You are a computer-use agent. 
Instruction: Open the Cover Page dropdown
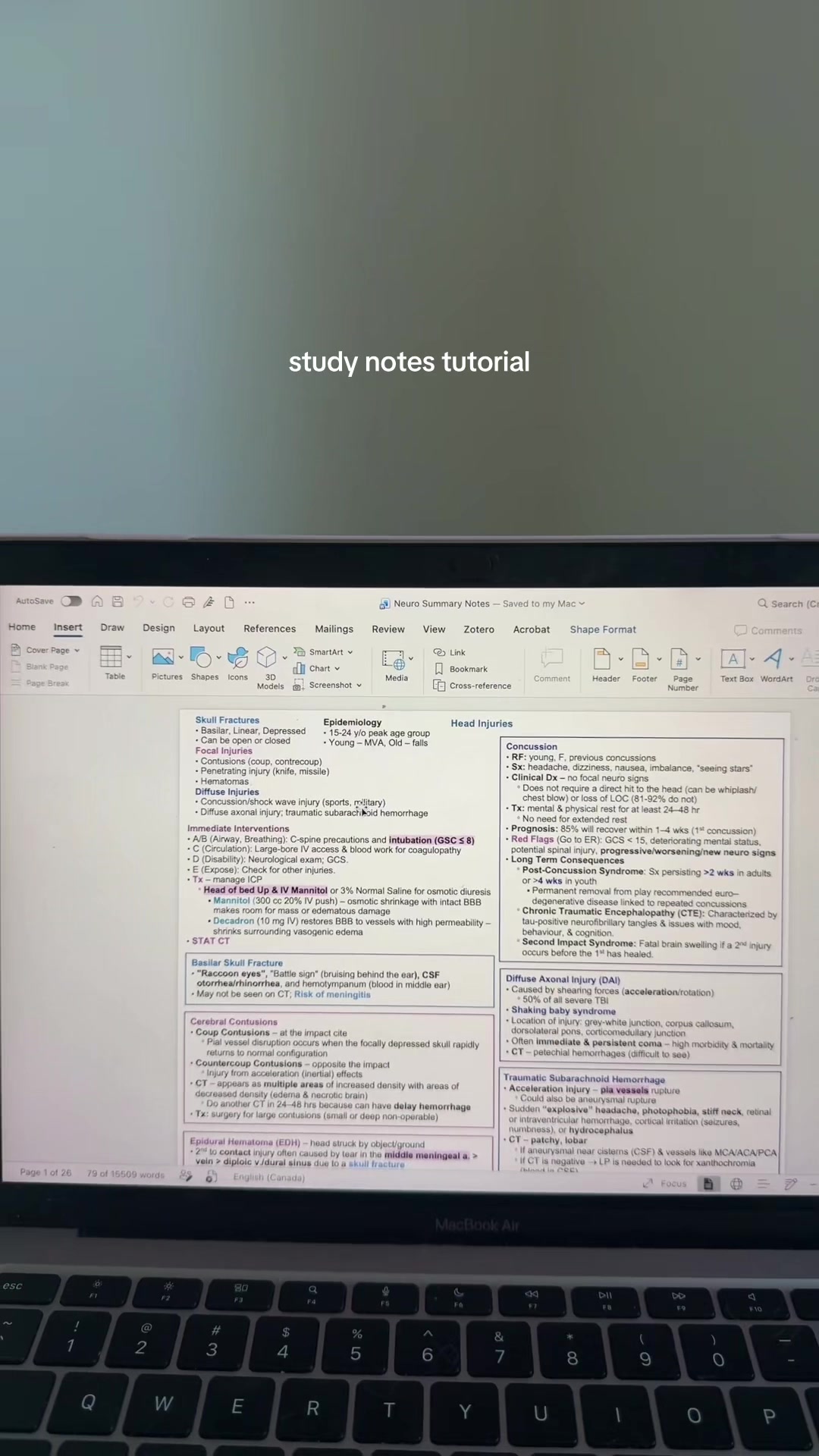click(x=47, y=650)
